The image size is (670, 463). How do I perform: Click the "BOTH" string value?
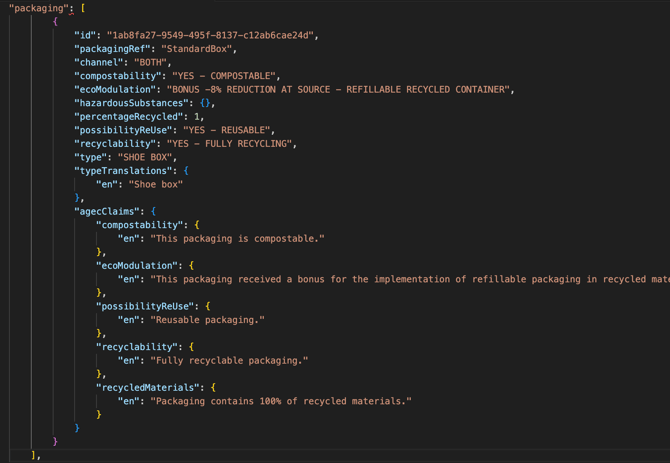[x=150, y=62]
